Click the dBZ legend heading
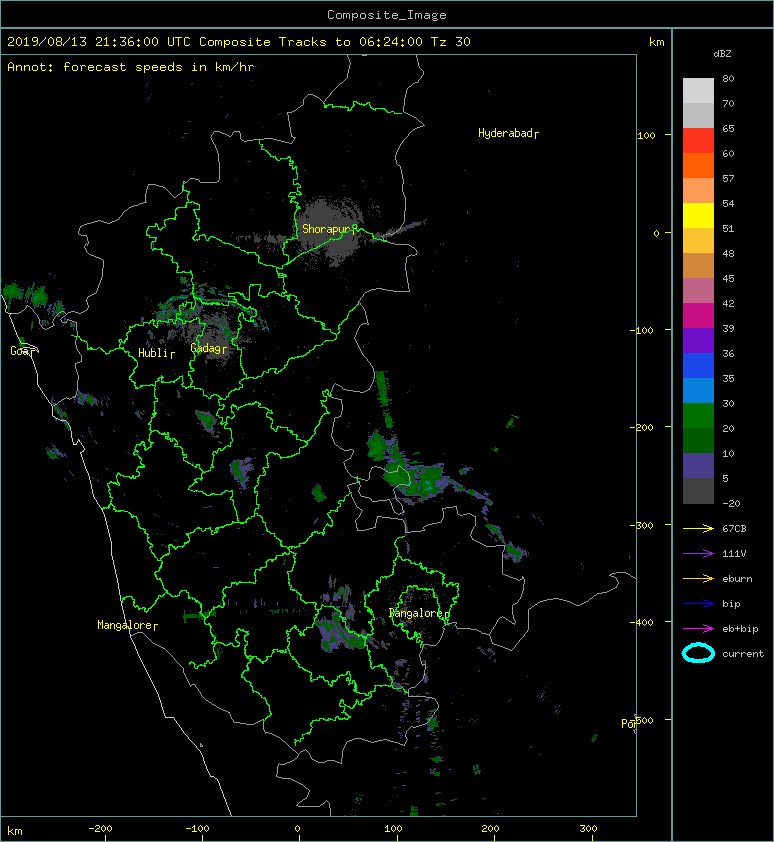This screenshot has height=842, width=774. (x=722, y=54)
